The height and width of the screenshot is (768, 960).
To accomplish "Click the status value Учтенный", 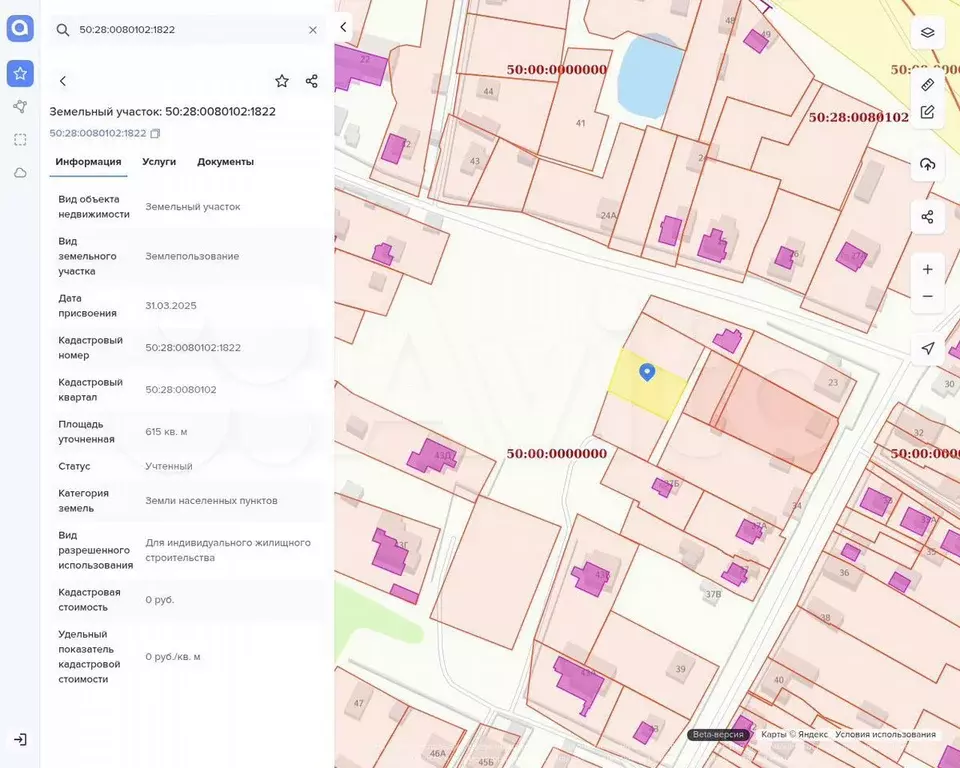I will pyautogui.click(x=169, y=466).
